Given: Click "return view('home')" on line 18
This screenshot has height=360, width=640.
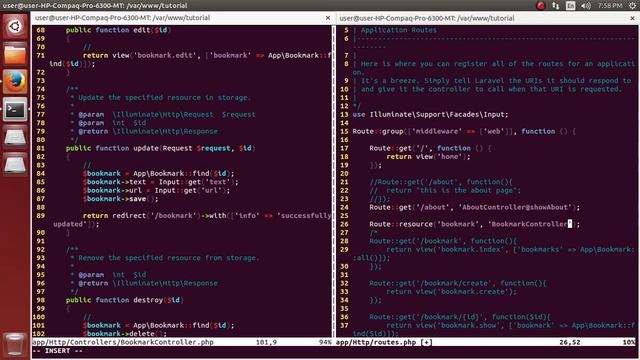Looking at the screenshot, I should pos(428,157).
